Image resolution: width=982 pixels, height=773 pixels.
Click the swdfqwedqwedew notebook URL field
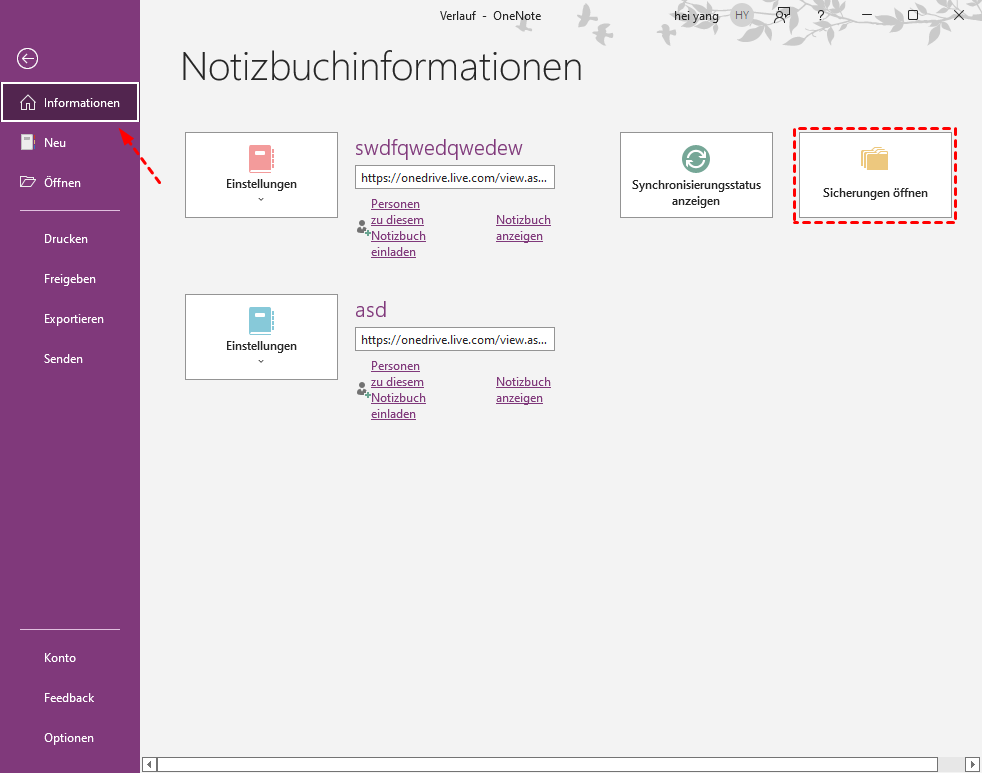tap(455, 177)
